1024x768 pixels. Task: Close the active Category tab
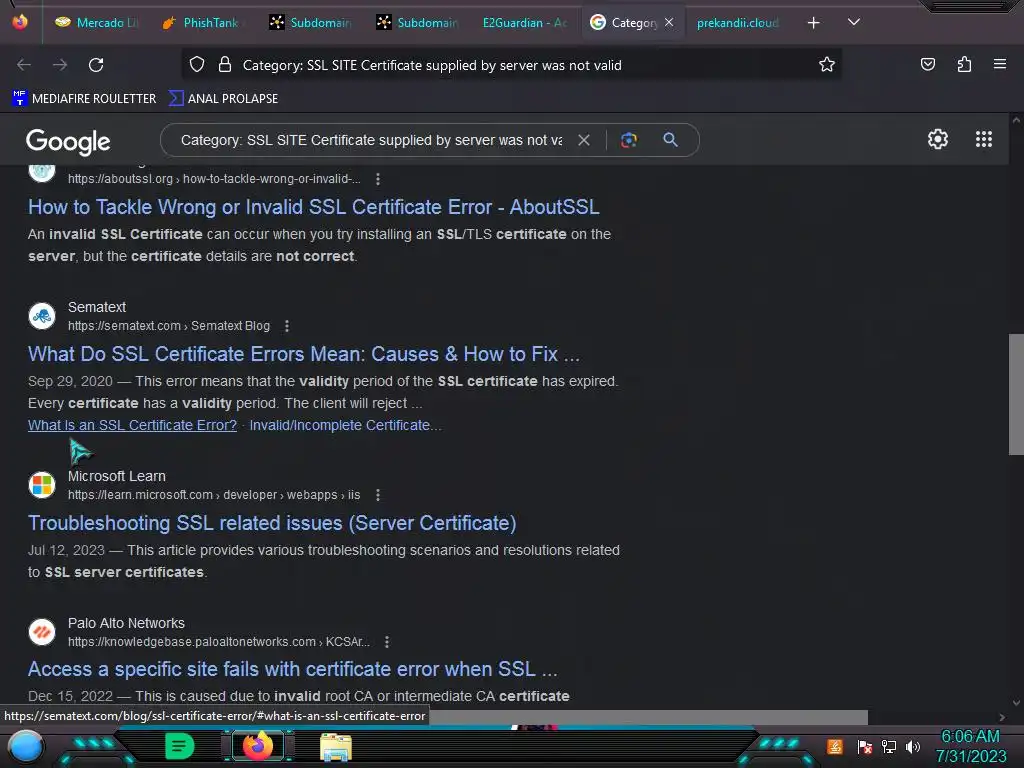coord(669,22)
